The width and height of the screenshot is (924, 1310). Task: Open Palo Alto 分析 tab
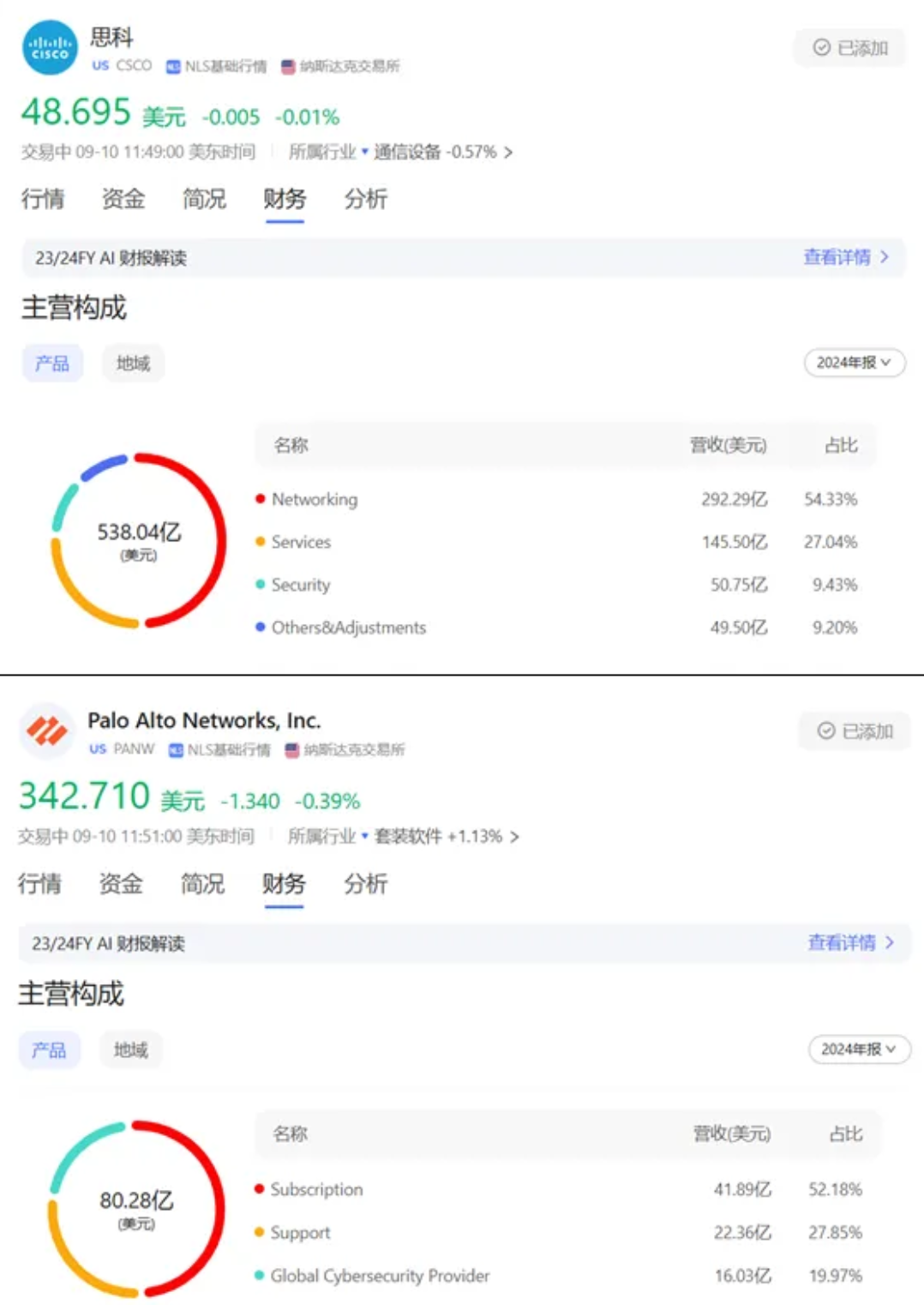366,884
